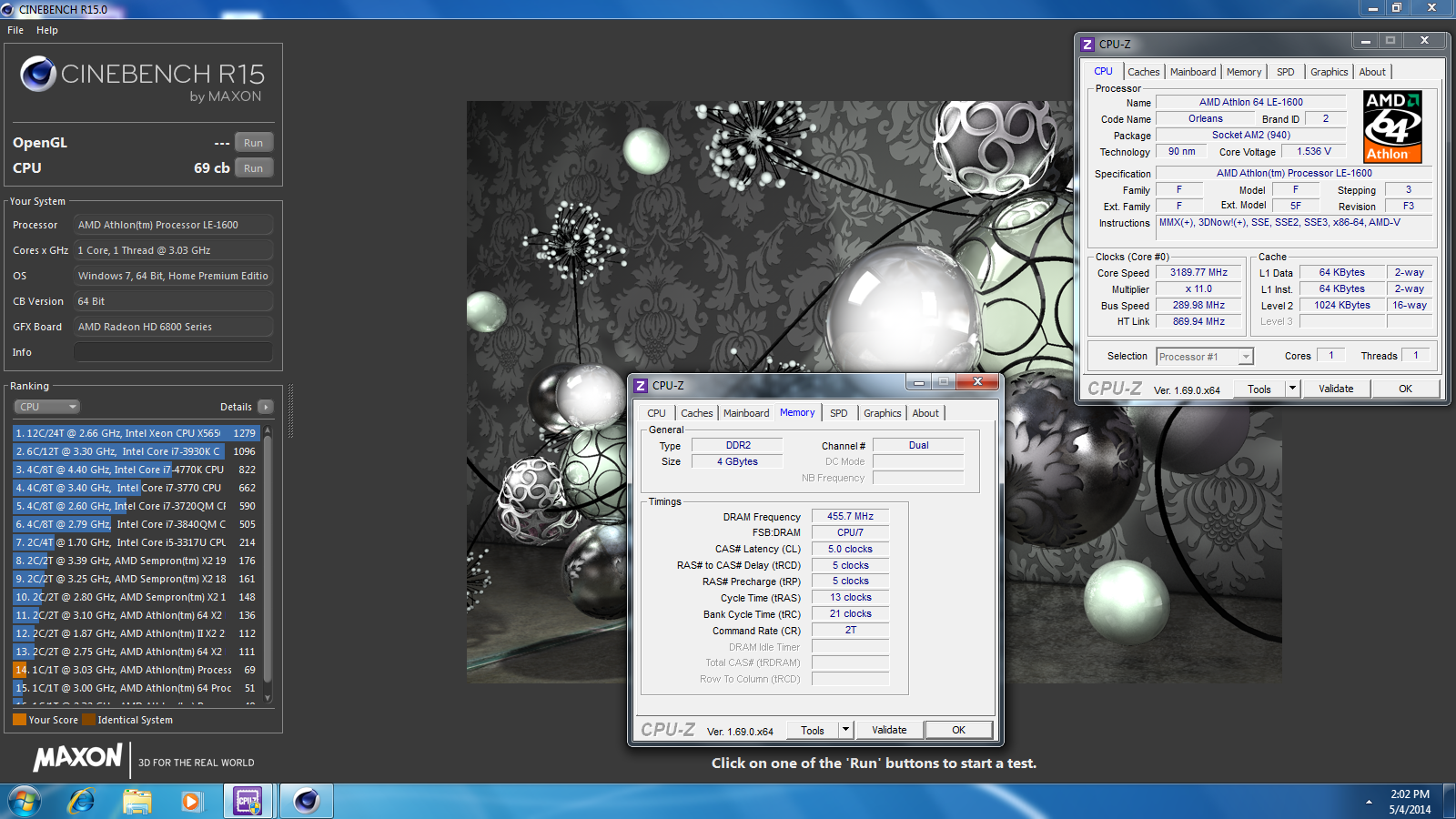Switch to SPD tab in CPU-Z CPU window

(1286, 72)
